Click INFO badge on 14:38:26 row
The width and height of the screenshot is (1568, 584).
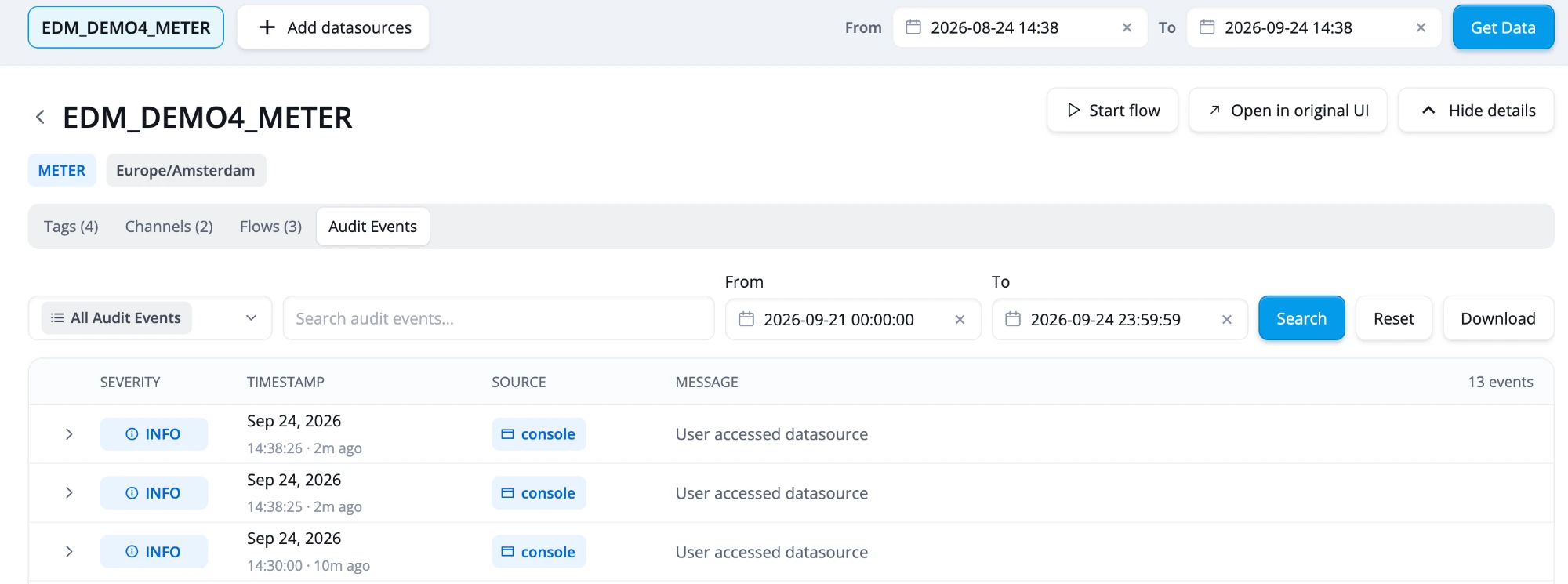tap(154, 434)
